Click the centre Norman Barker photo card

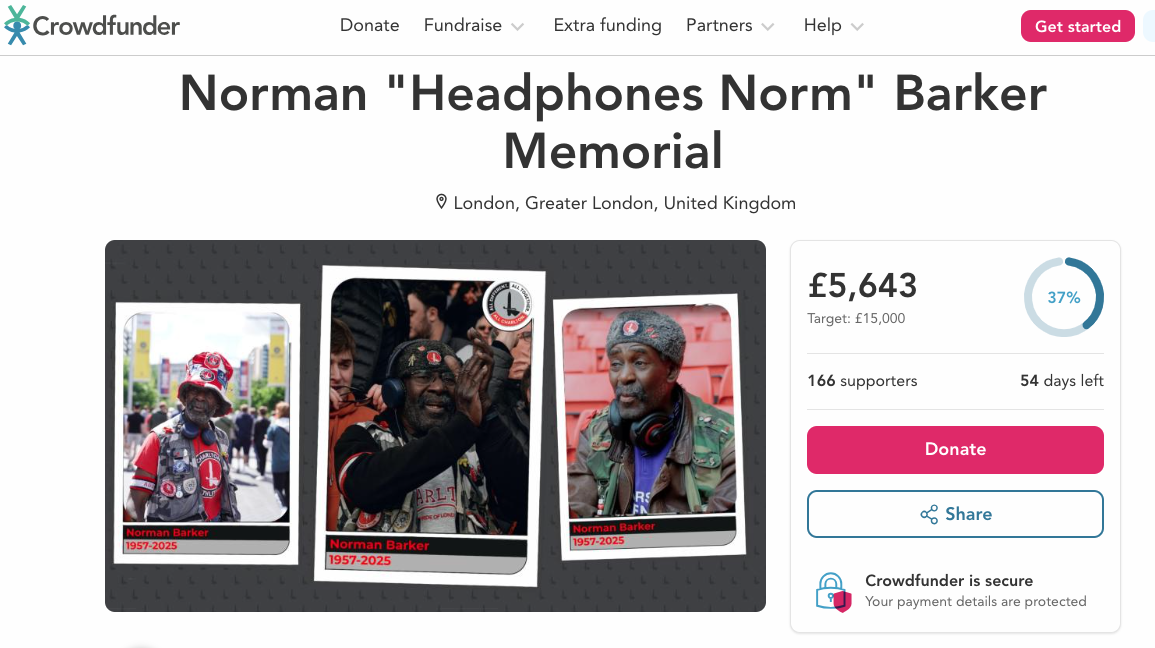[430, 426]
